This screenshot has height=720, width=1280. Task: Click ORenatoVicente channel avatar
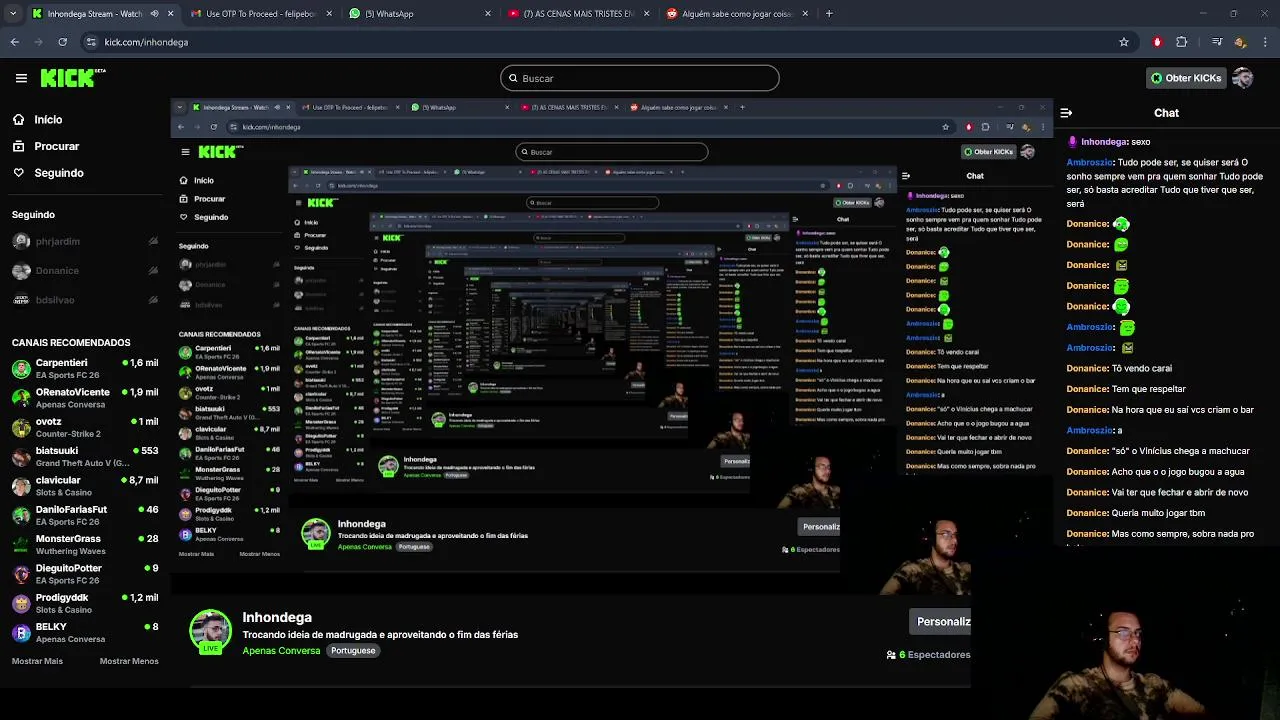click(21, 398)
